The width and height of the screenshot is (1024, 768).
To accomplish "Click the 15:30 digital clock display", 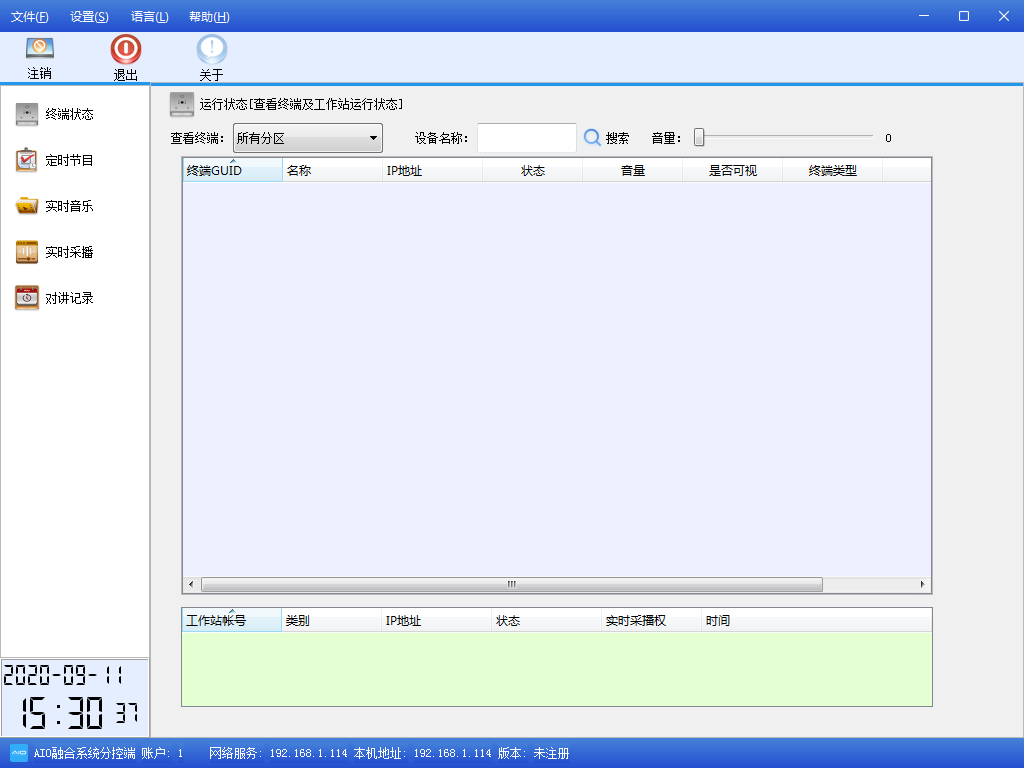I will point(62,712).
